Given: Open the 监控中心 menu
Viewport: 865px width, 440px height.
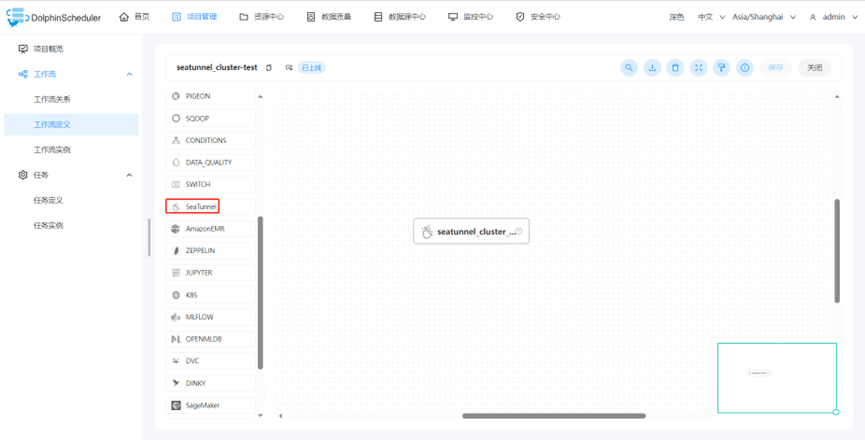Looking at the screenshot, I should [x=471, y=17].
